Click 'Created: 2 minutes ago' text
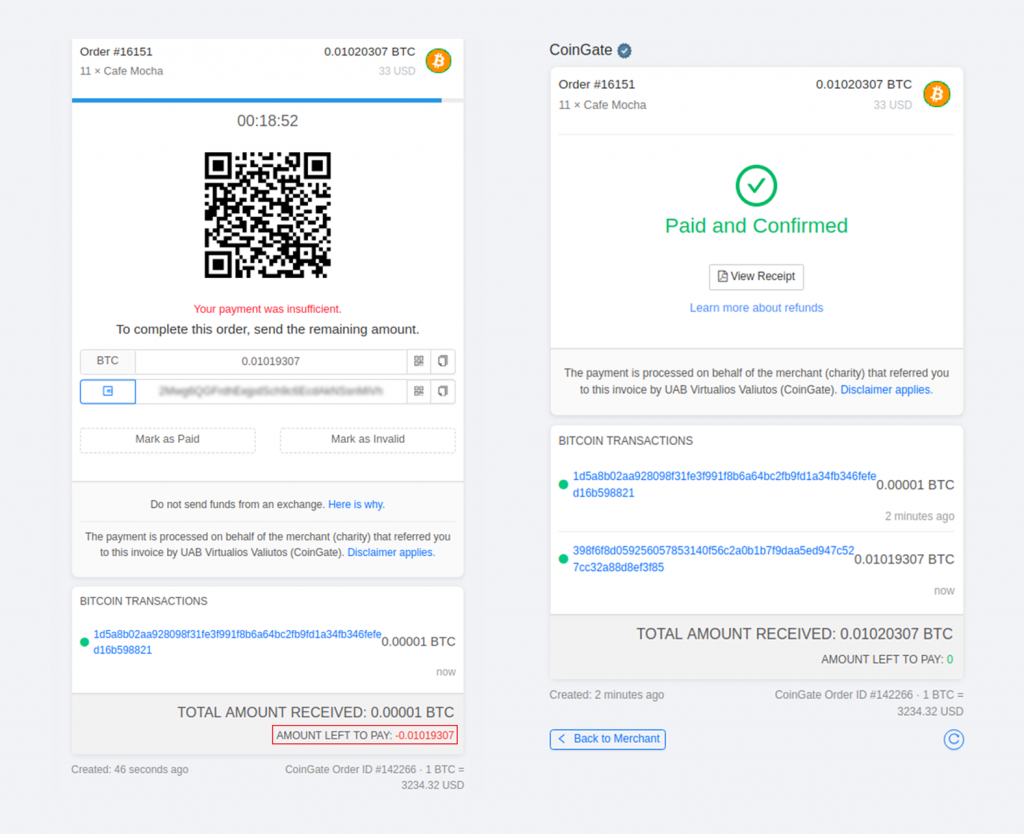 [607, 695]
